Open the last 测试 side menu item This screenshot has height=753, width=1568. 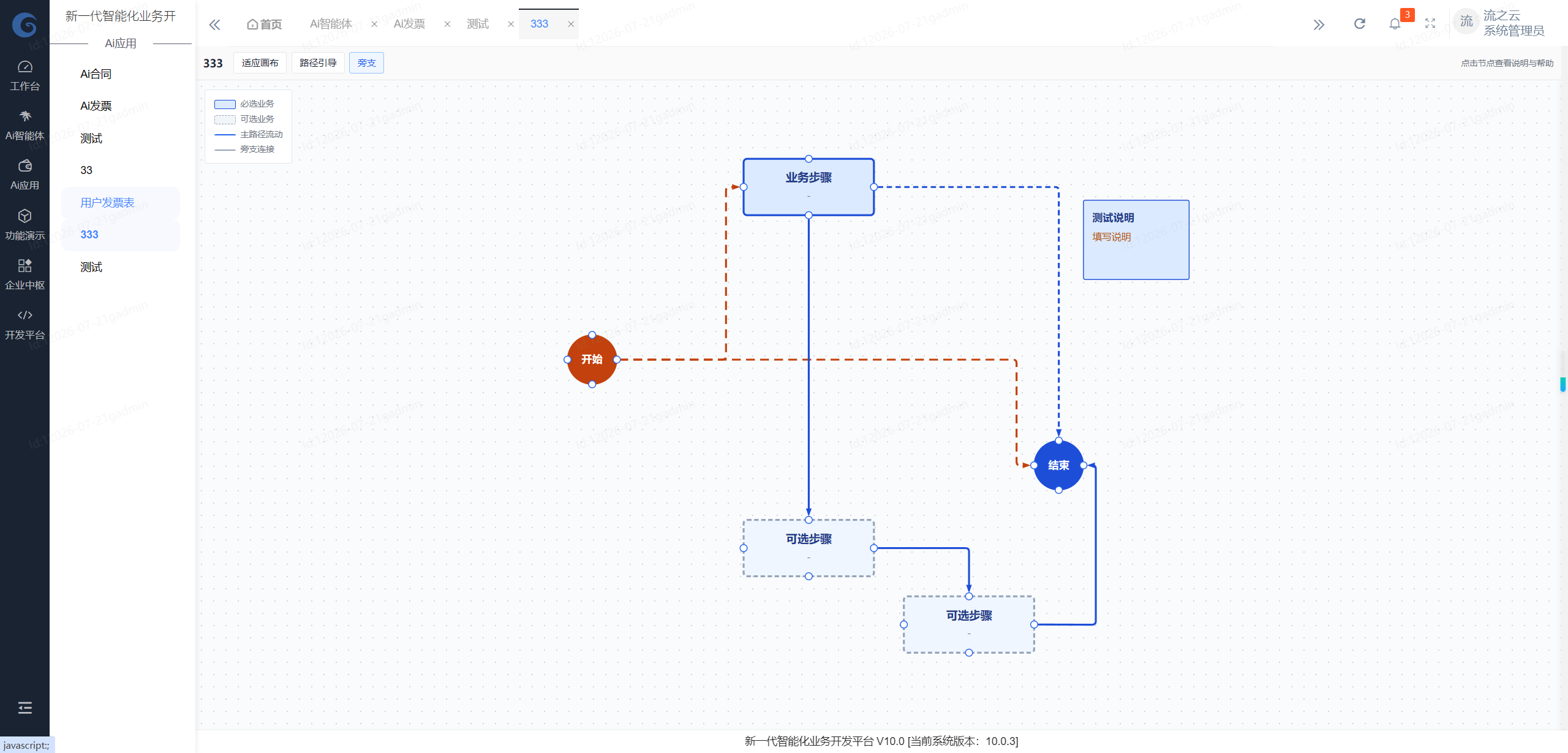pos(121,267)
